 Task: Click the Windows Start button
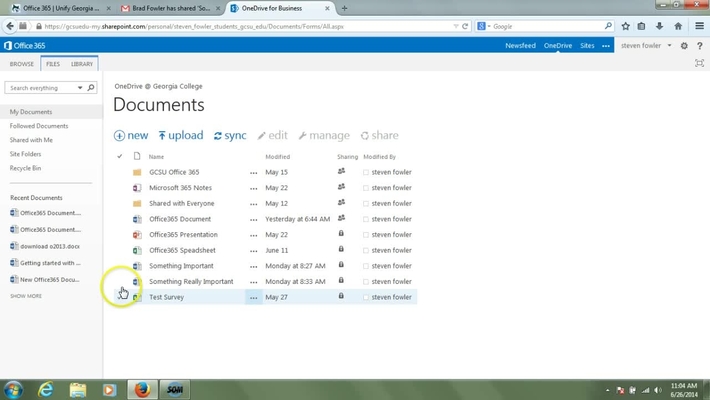pos(13,390)
